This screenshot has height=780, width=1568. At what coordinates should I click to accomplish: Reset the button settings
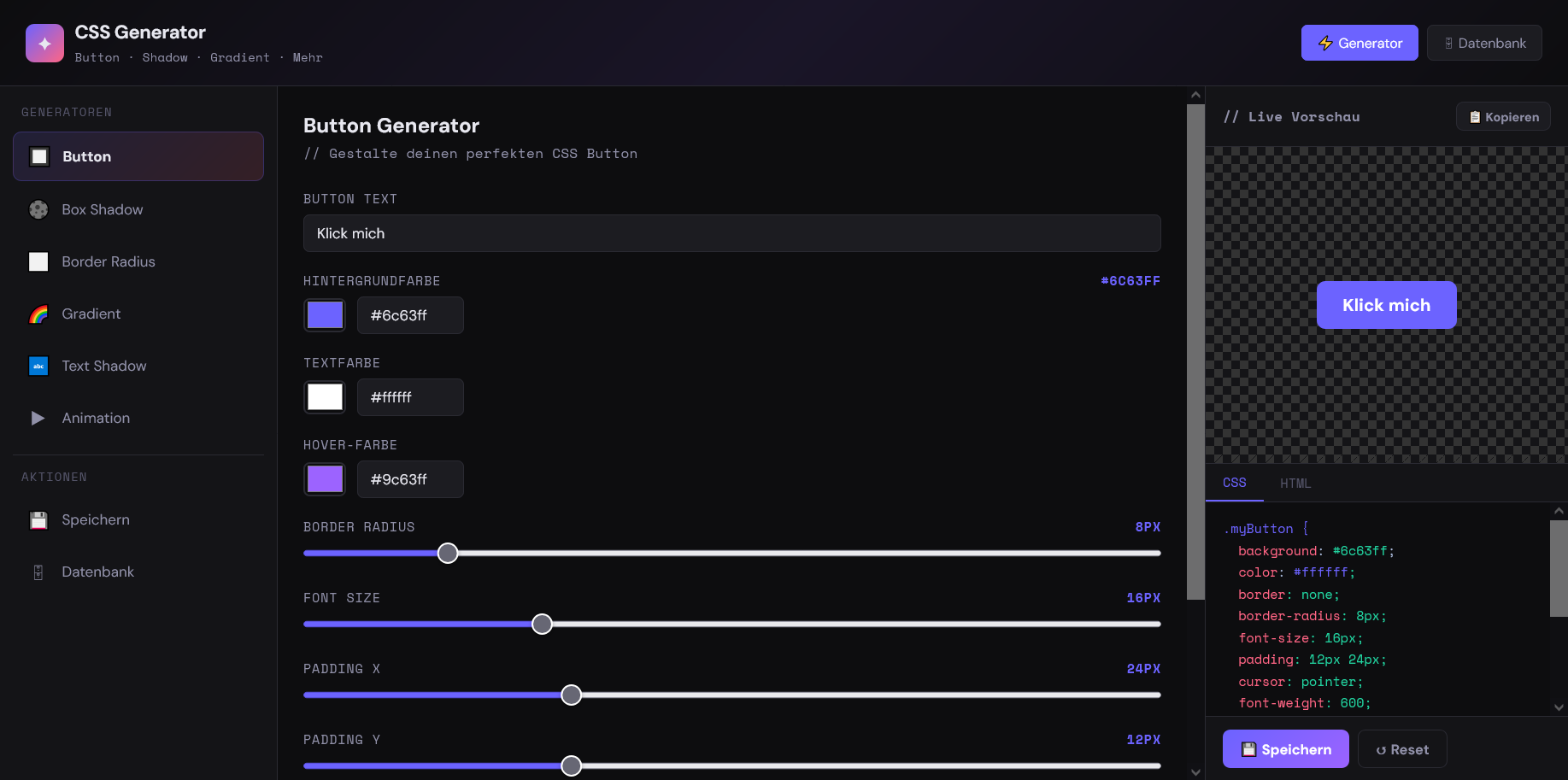click(x=1401, y=748)
